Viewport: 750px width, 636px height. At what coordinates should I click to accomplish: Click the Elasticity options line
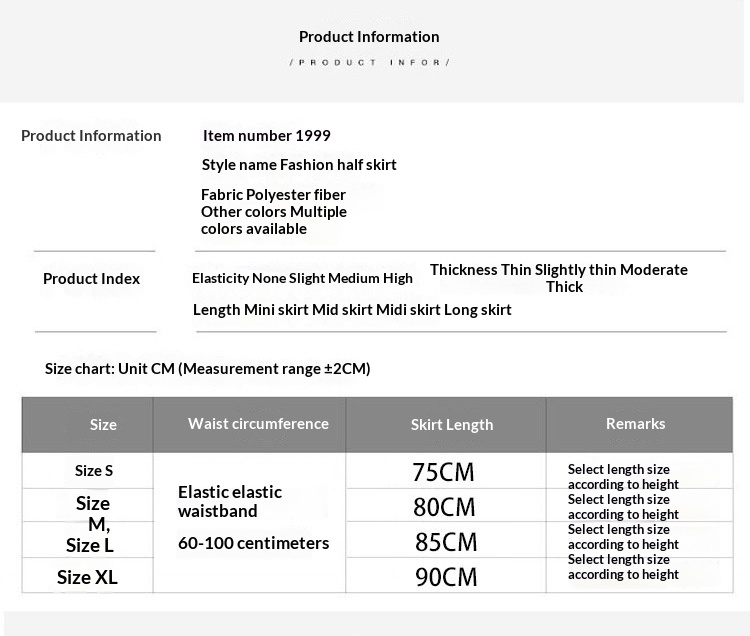click(302, 279)
